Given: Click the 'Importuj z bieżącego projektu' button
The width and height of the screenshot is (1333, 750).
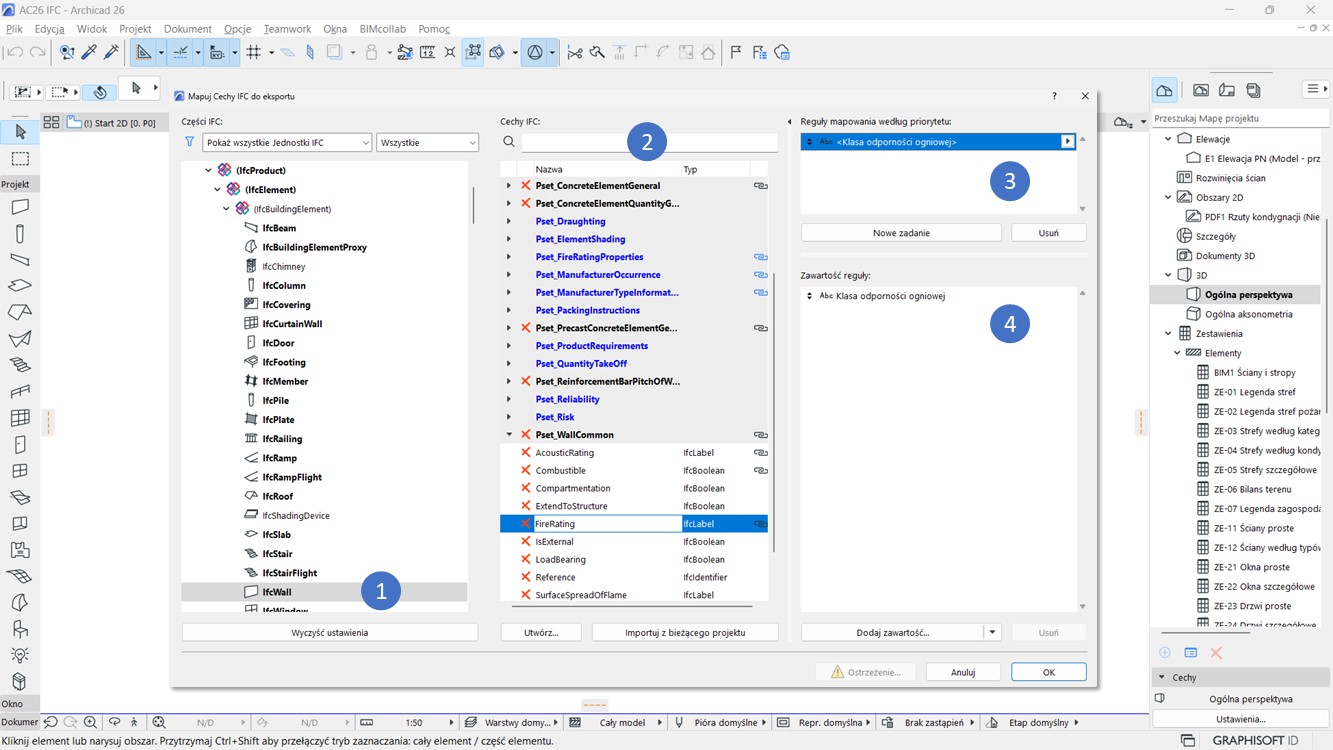Looking at the screenshot, I should [x=685, y=633].
